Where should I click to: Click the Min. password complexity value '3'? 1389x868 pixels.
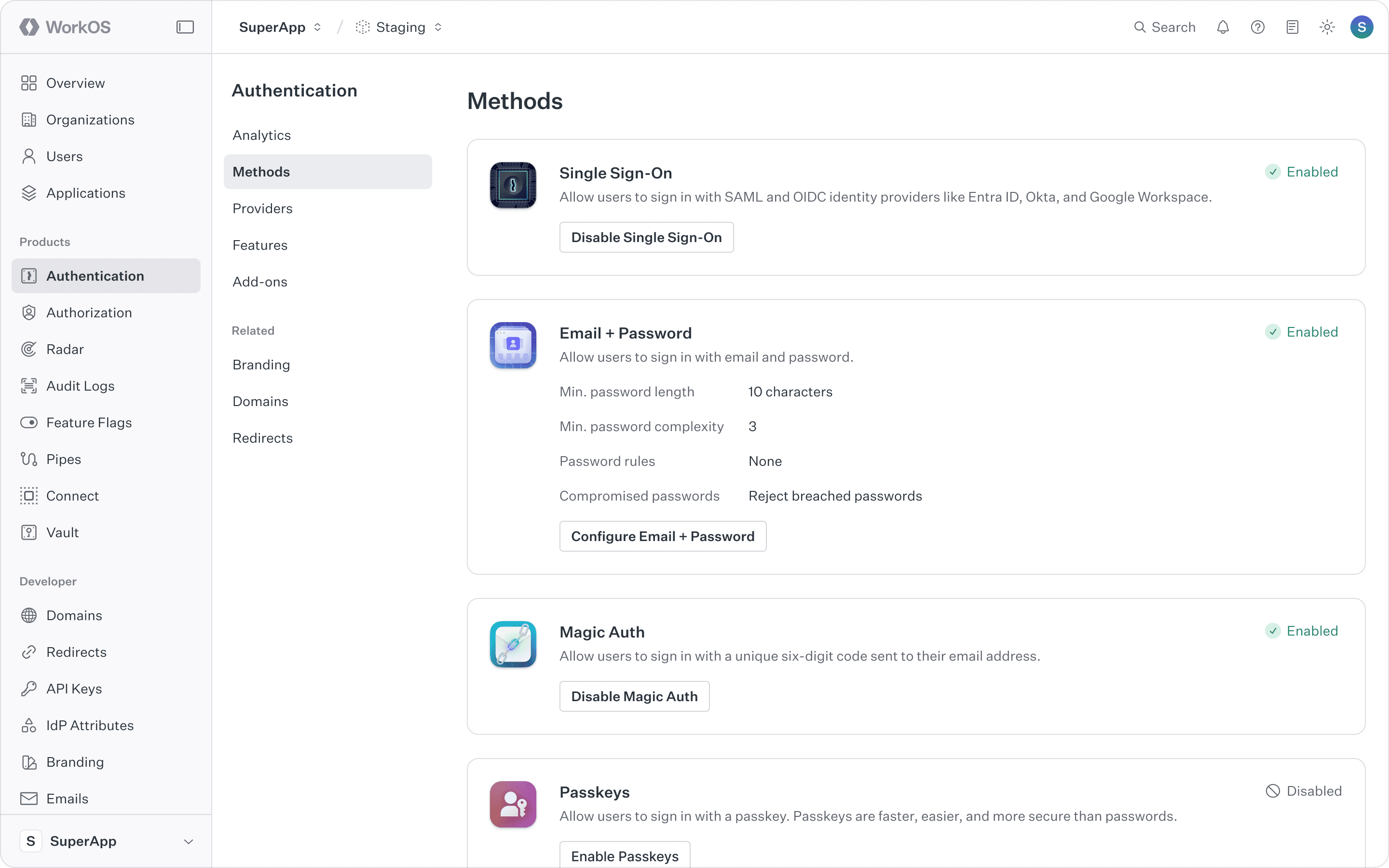752,427
